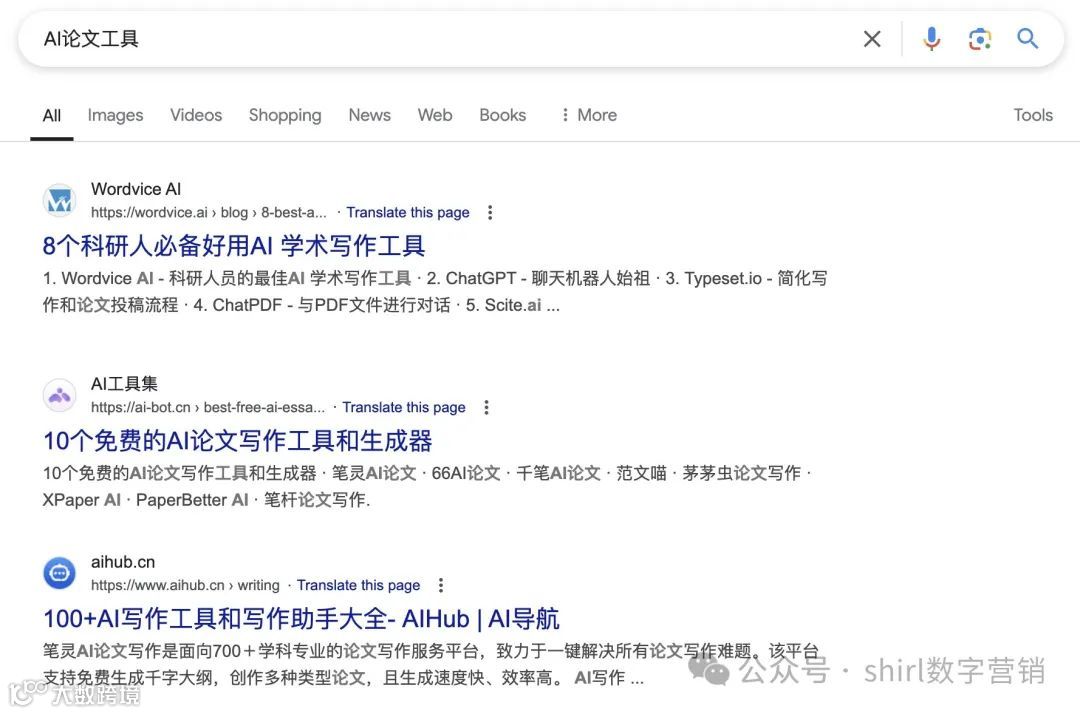
Task: Translate the ai-bot.cn result page
Action: coord(404,408)
